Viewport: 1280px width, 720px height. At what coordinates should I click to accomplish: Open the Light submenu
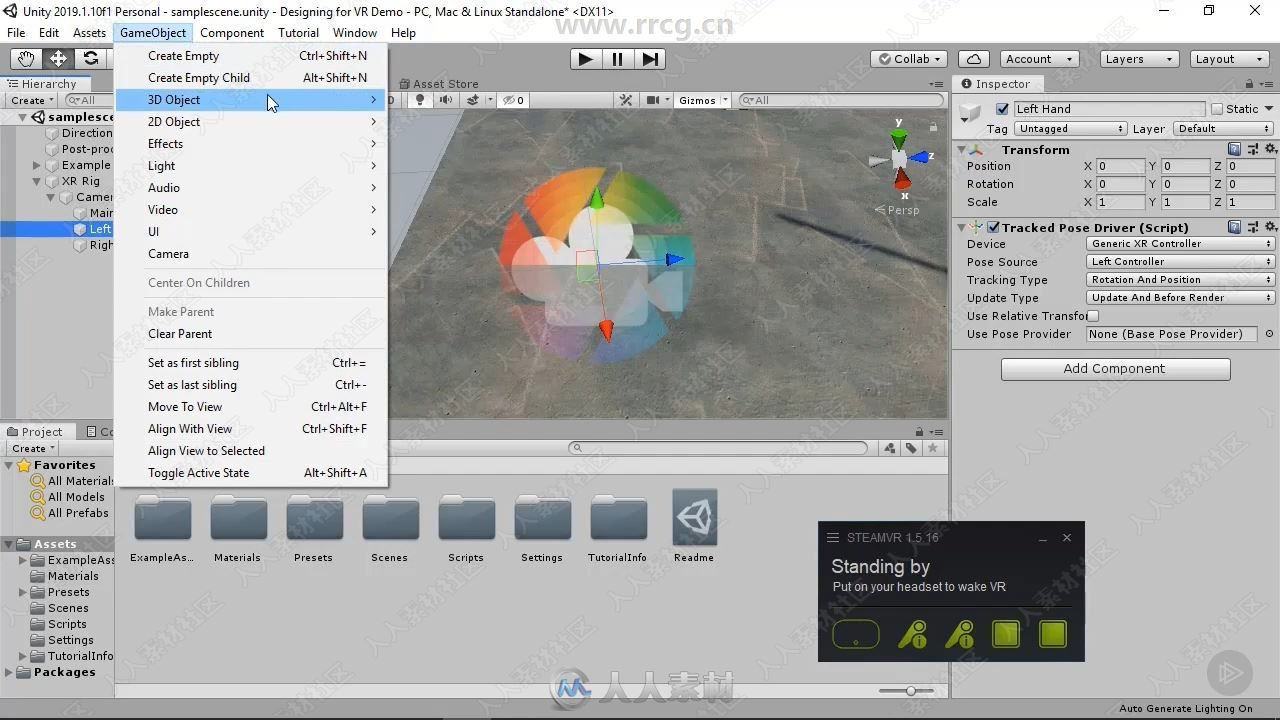251,166
